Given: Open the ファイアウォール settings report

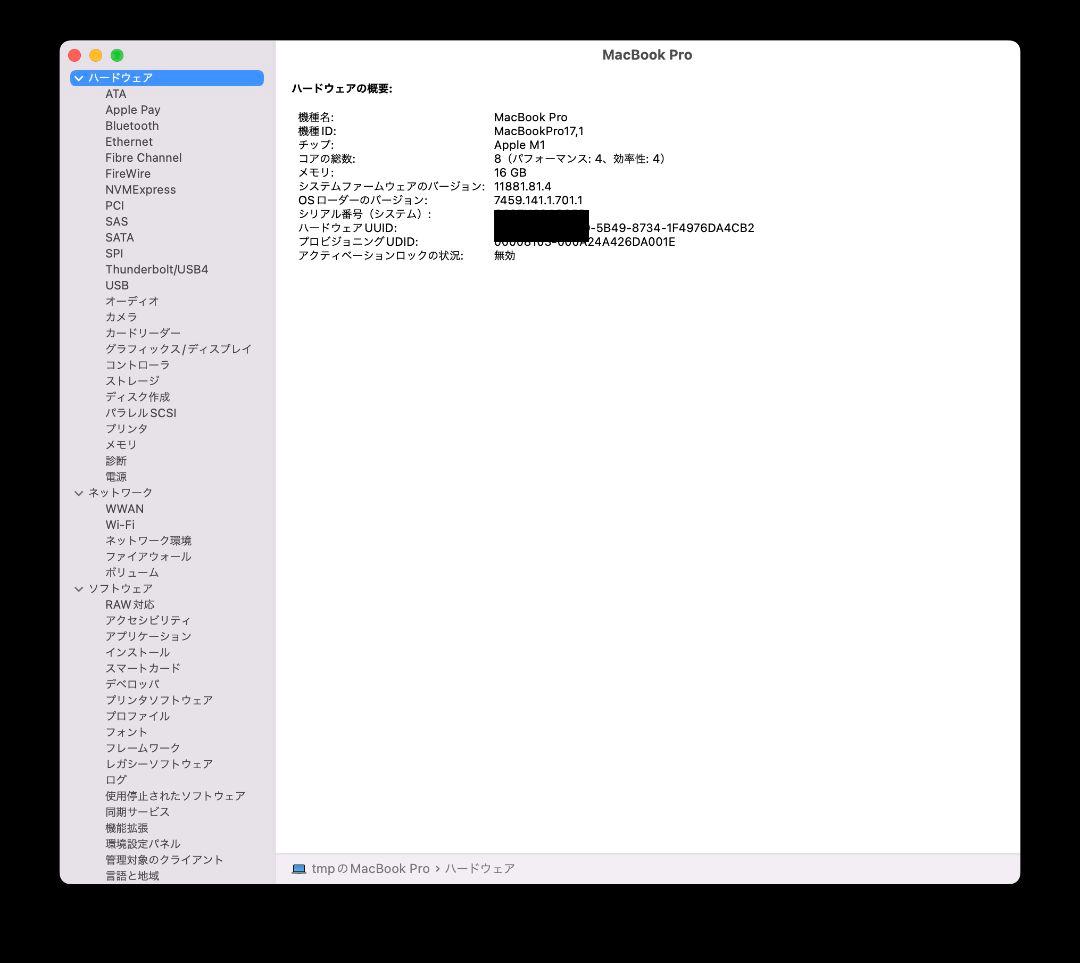Looking at the screenshot, I should coord(146,556).
